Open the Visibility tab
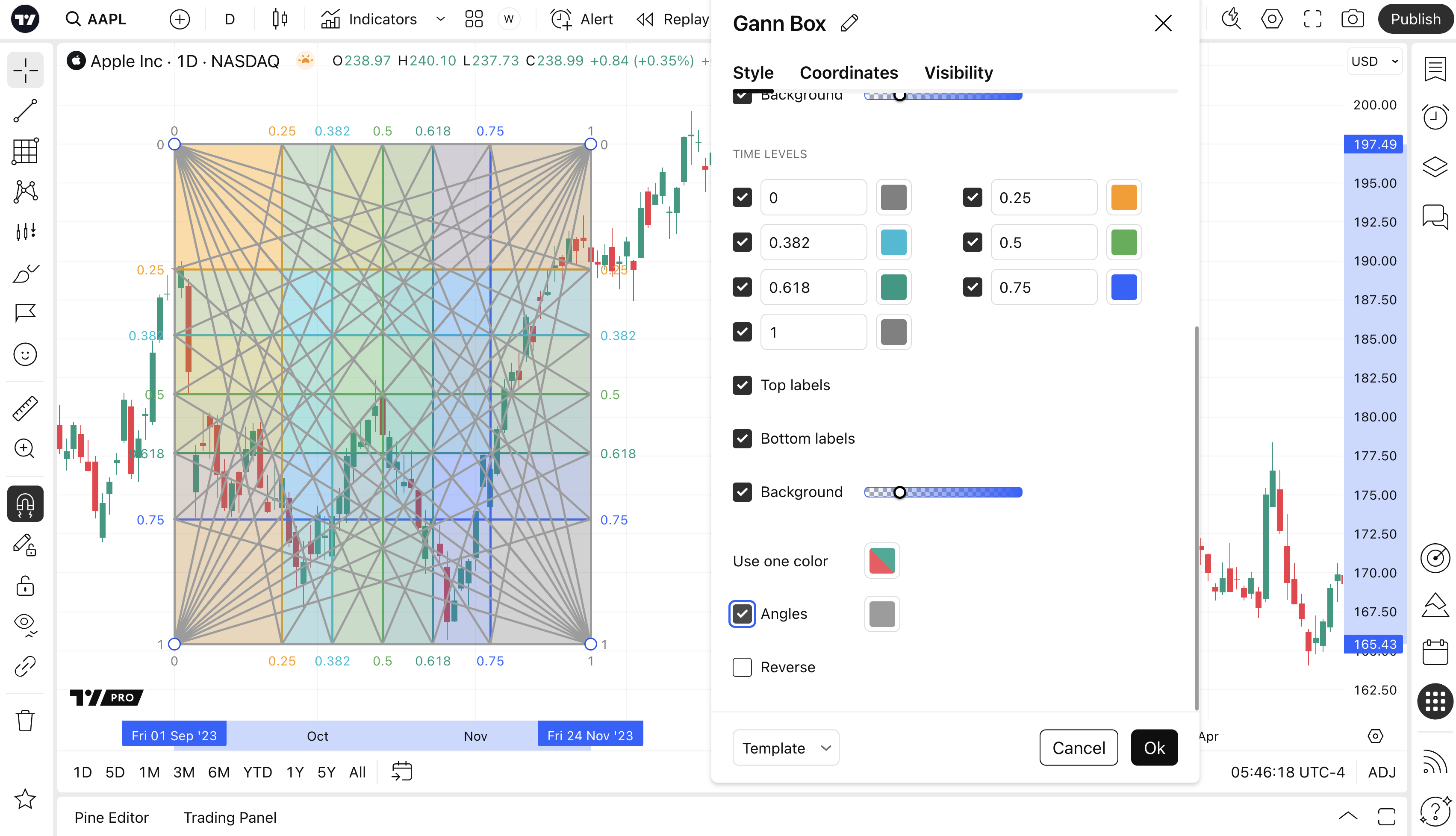Viewport: 1456px width, 836px height. click(958, 73)
